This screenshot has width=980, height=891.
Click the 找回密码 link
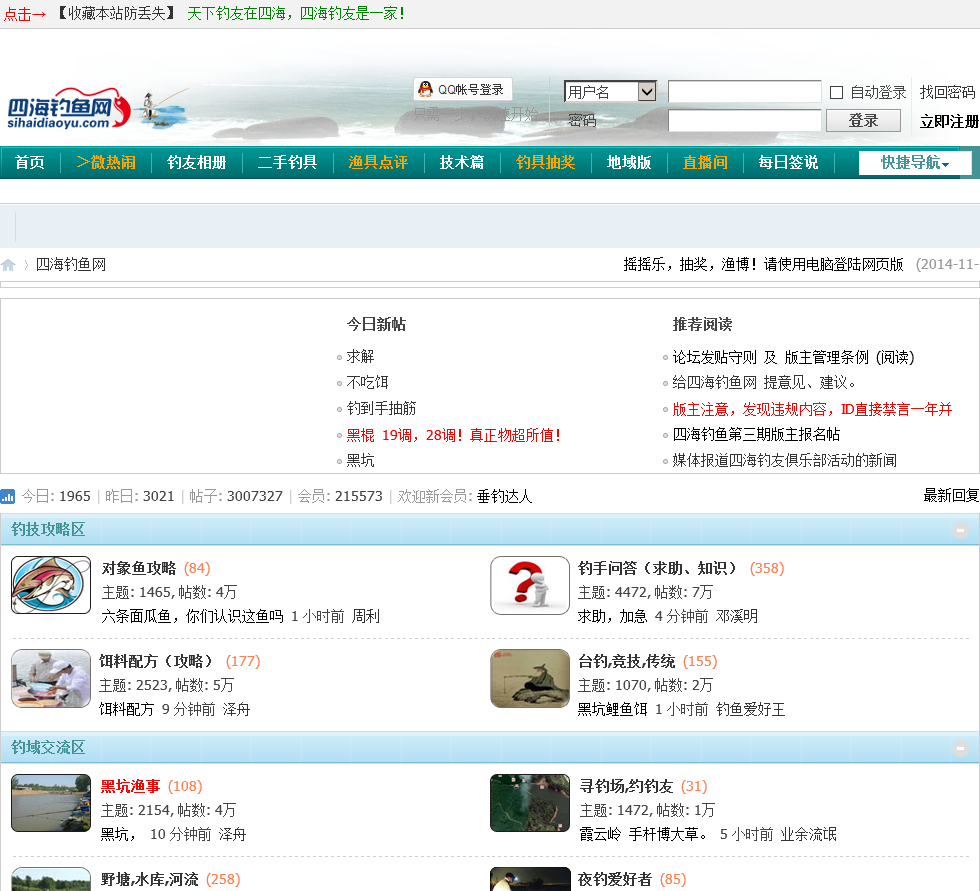[947, 92]
